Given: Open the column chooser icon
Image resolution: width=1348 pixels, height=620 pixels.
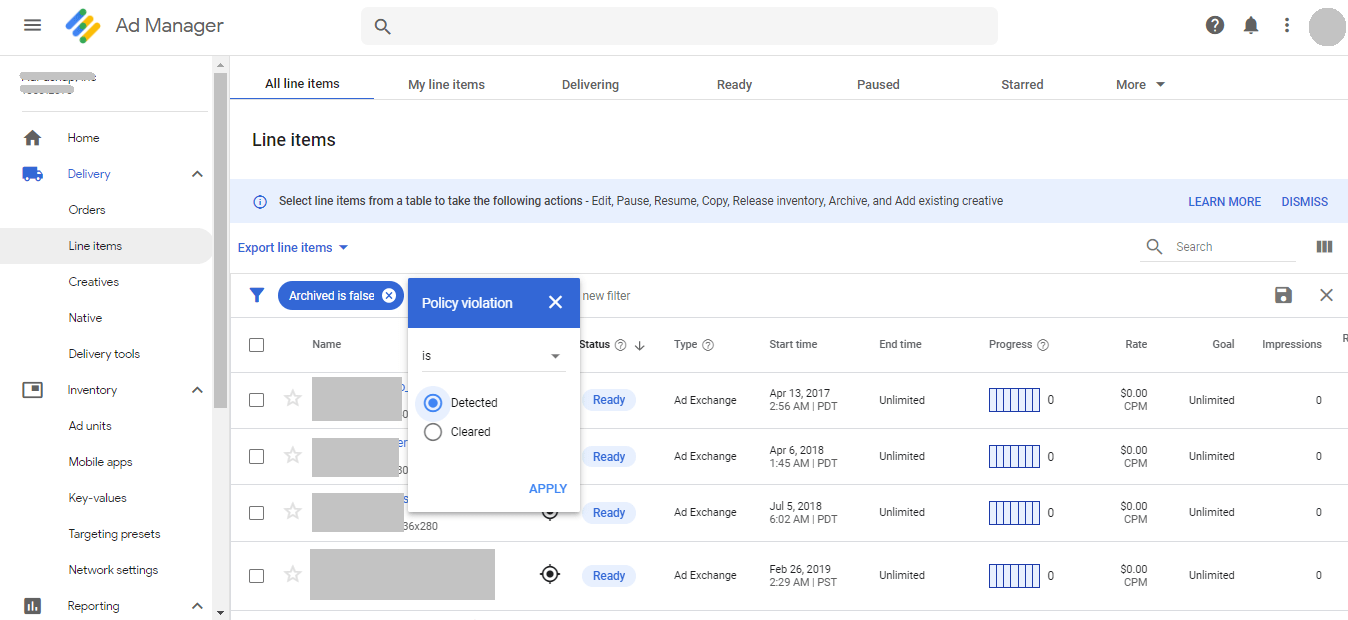Looking at the screenshot, I should click(x=1325, y=247).
